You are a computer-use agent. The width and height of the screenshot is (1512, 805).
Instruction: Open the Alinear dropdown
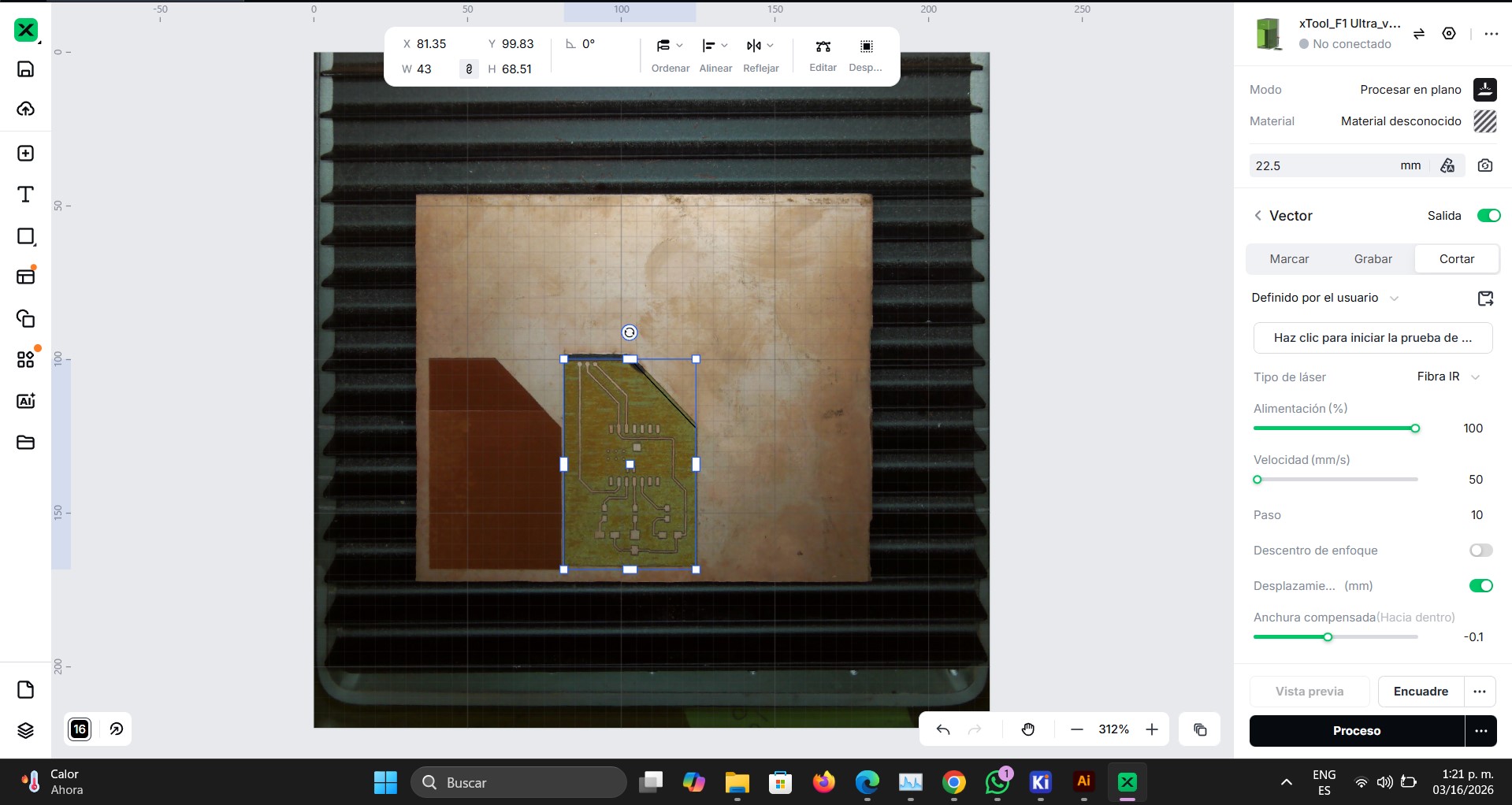pyautogui.click(x=715, y=55)
